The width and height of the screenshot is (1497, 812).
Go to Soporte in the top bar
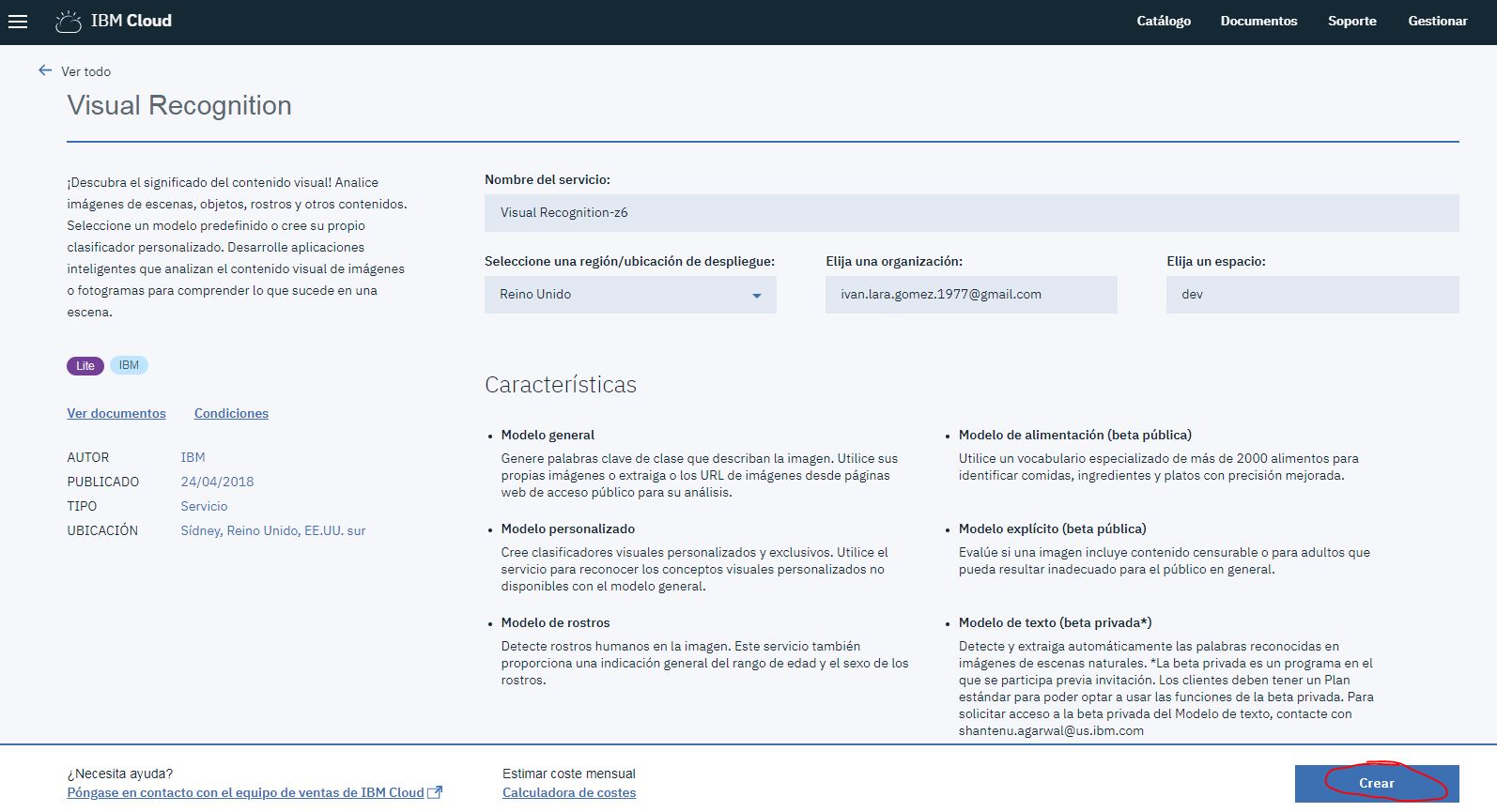[x=1351, y=21]
